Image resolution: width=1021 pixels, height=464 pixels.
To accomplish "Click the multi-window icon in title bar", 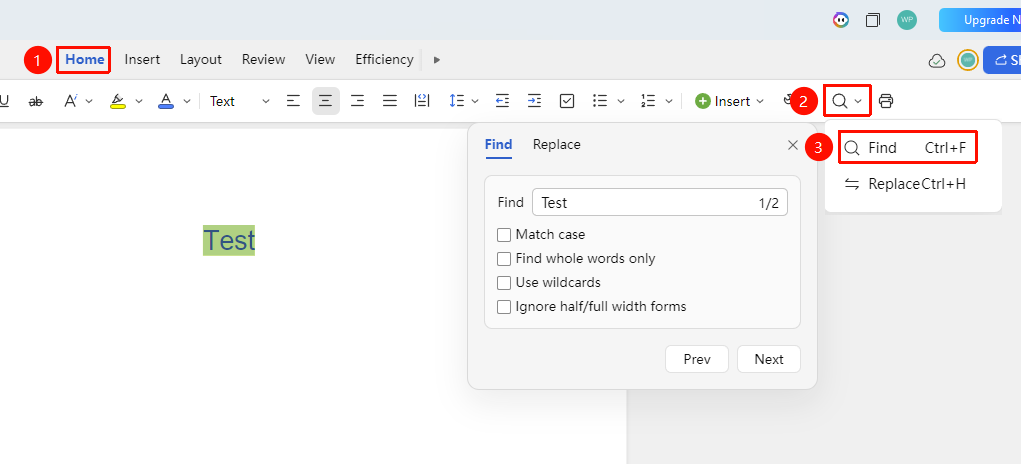I will pyautogui.click(x=873, y=20).
